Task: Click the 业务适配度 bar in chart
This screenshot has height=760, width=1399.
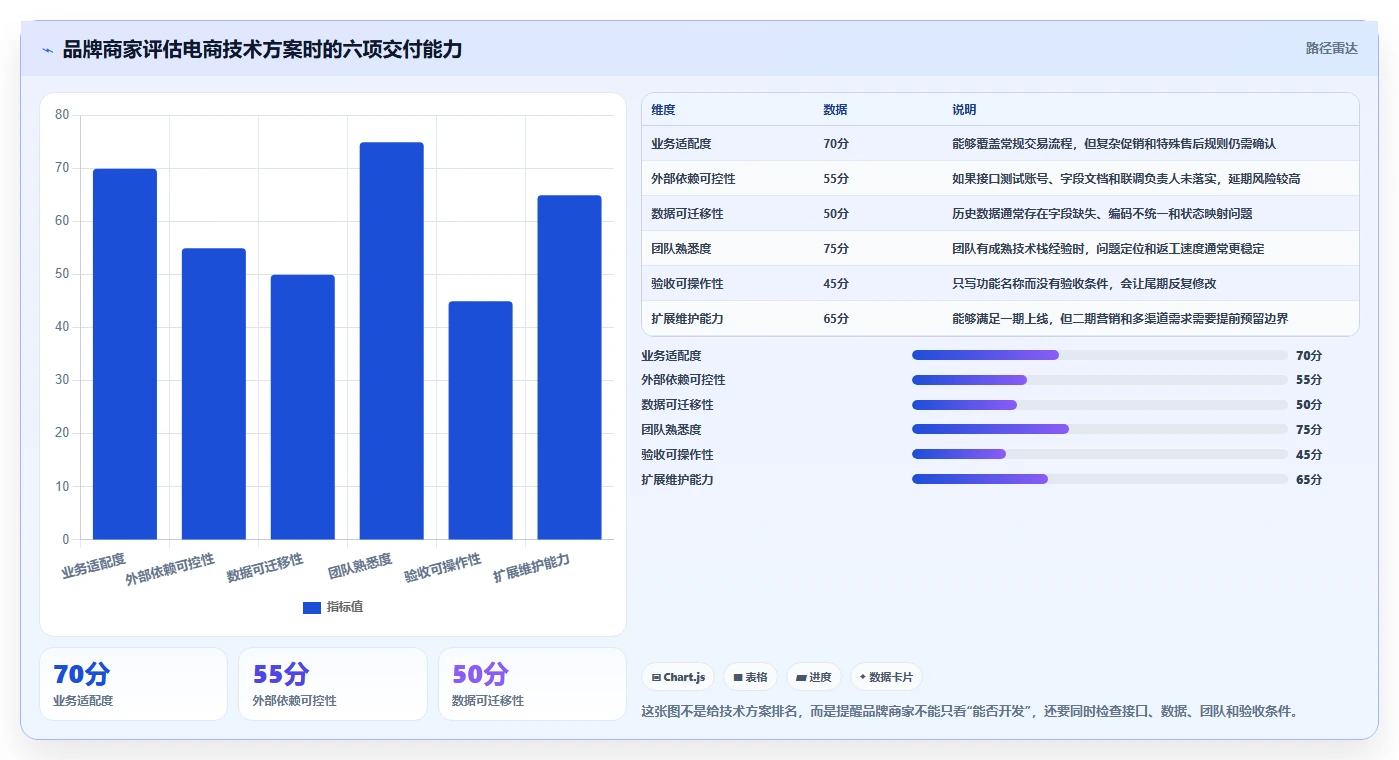Action: tap(125, 354)
